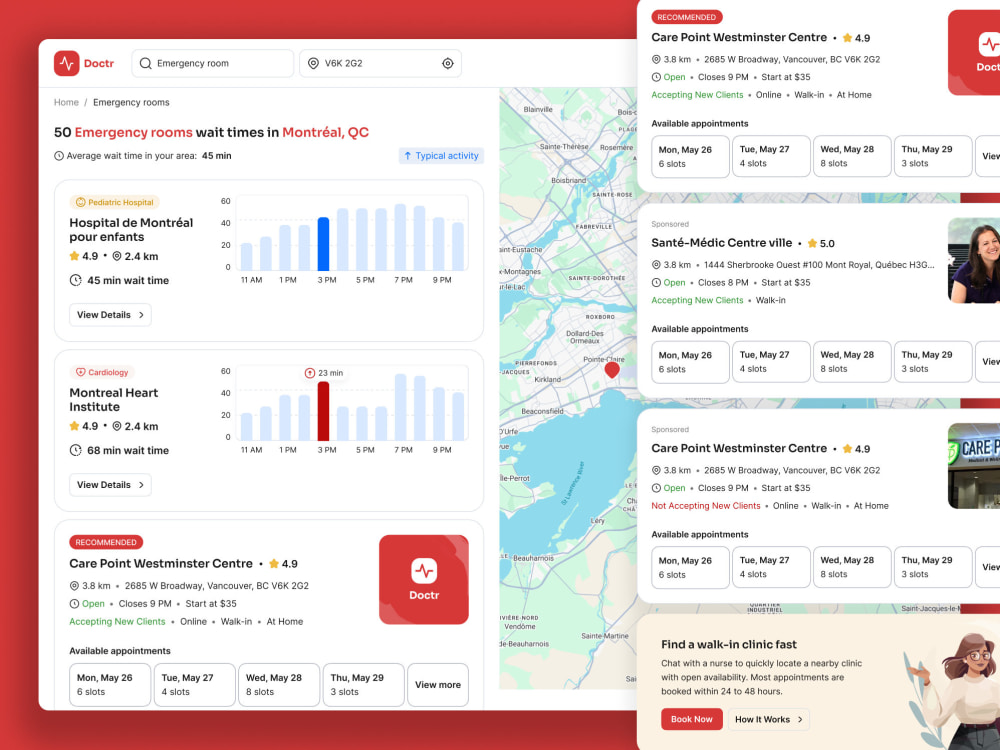Click distance pin icon in lower sponsored card
Viewport: 1000px width, 750px height.
pyautogui.click(x=656, y=470)
